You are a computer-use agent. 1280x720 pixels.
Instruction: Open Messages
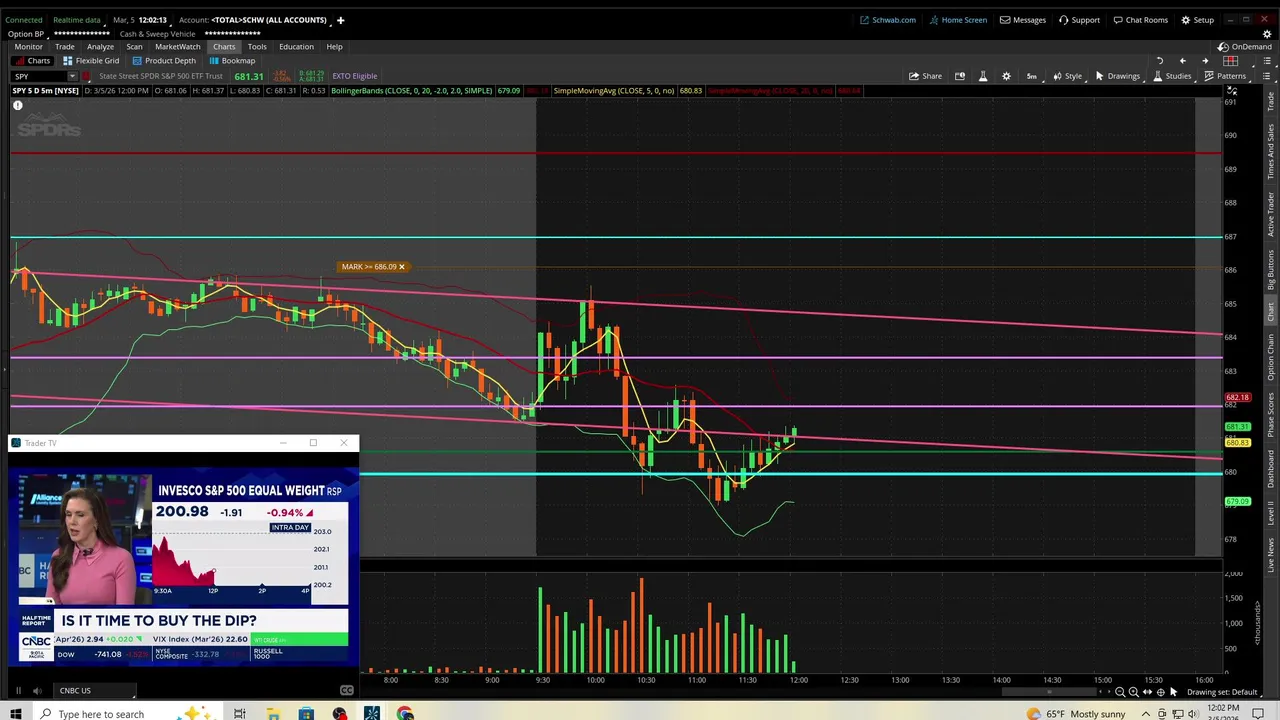coord(1022,20)
